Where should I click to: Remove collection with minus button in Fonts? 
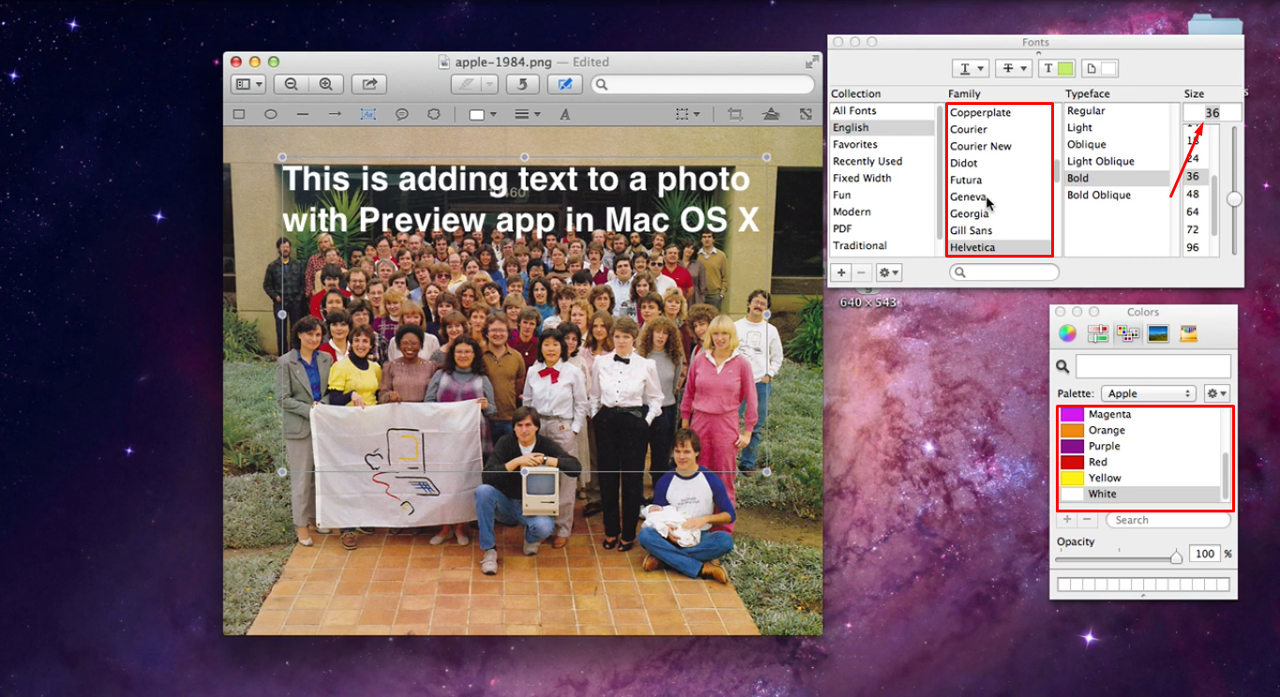point(862,272)
